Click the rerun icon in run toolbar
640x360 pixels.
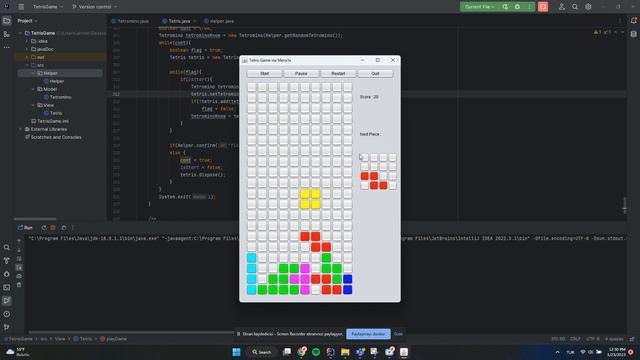tap(506, 7)
